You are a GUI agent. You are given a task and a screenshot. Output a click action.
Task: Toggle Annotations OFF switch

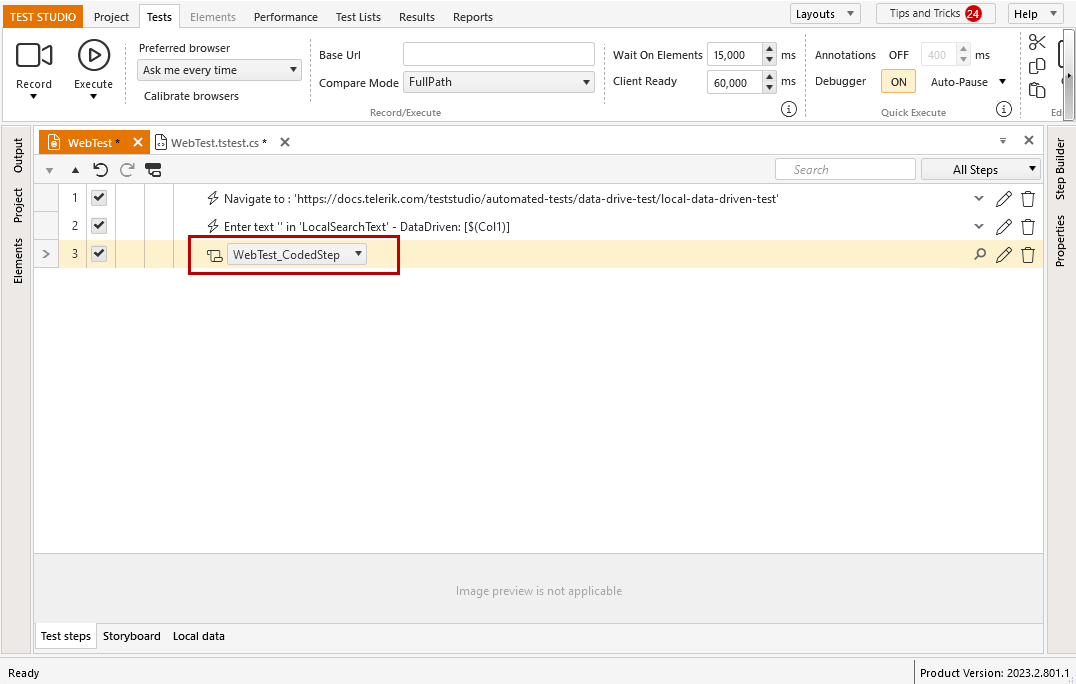click(x=898, y=55)
